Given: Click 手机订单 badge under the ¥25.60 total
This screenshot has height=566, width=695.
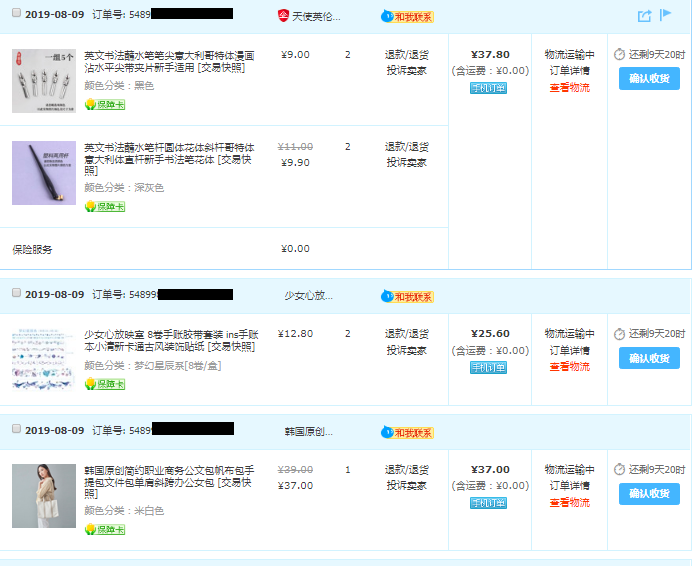Looking at the screenshot, I should [x=489, y=367].
